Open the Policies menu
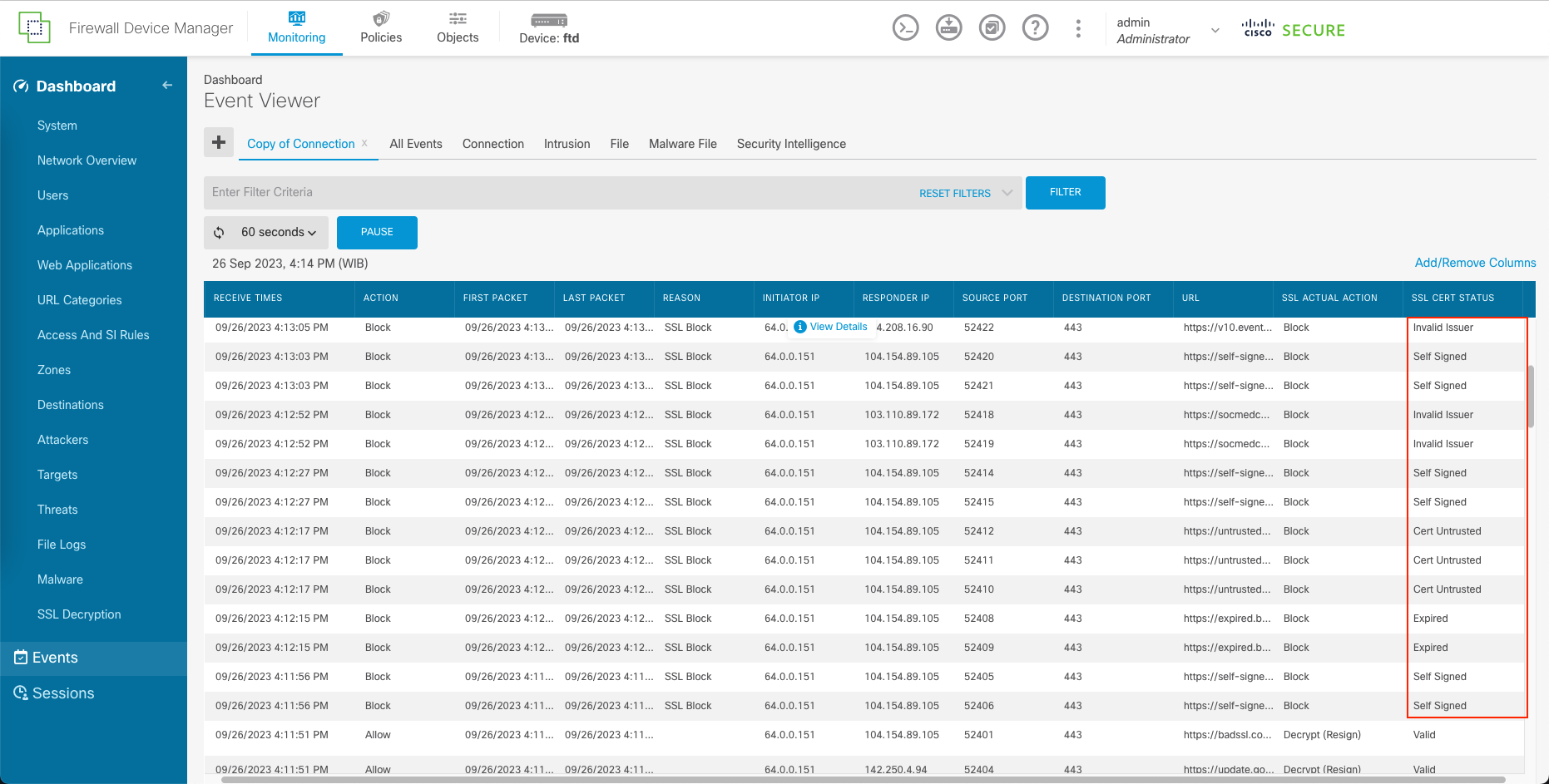Screen dimensions: 1549x784 381,28
